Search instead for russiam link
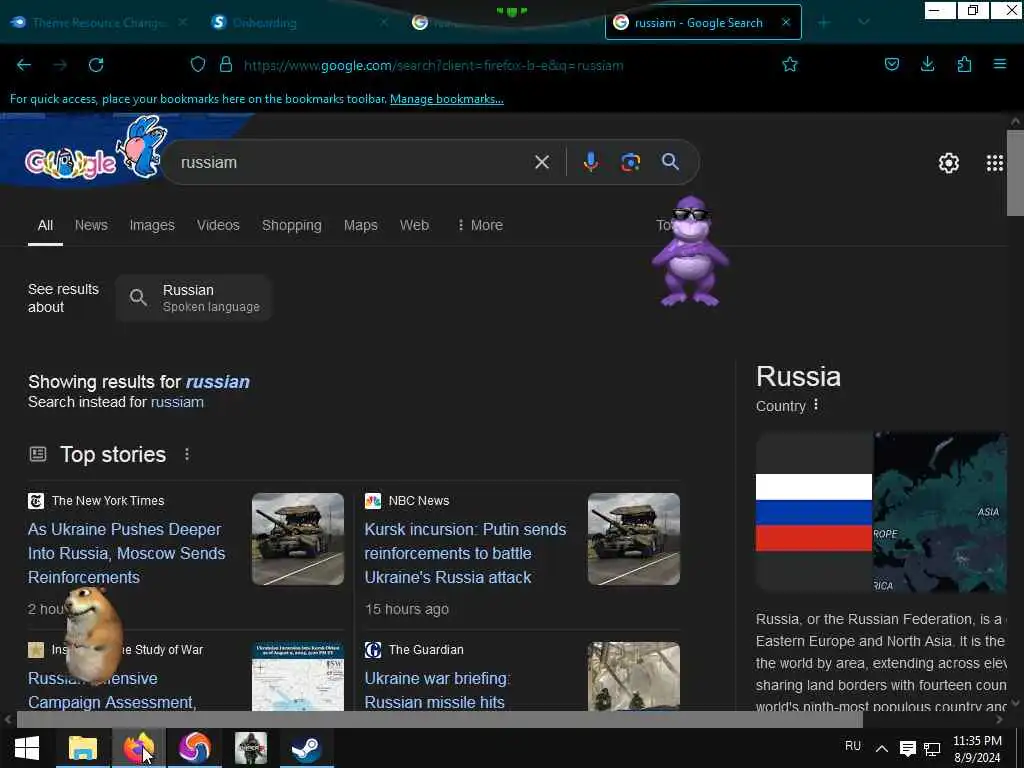 click(x=177, y=402)
